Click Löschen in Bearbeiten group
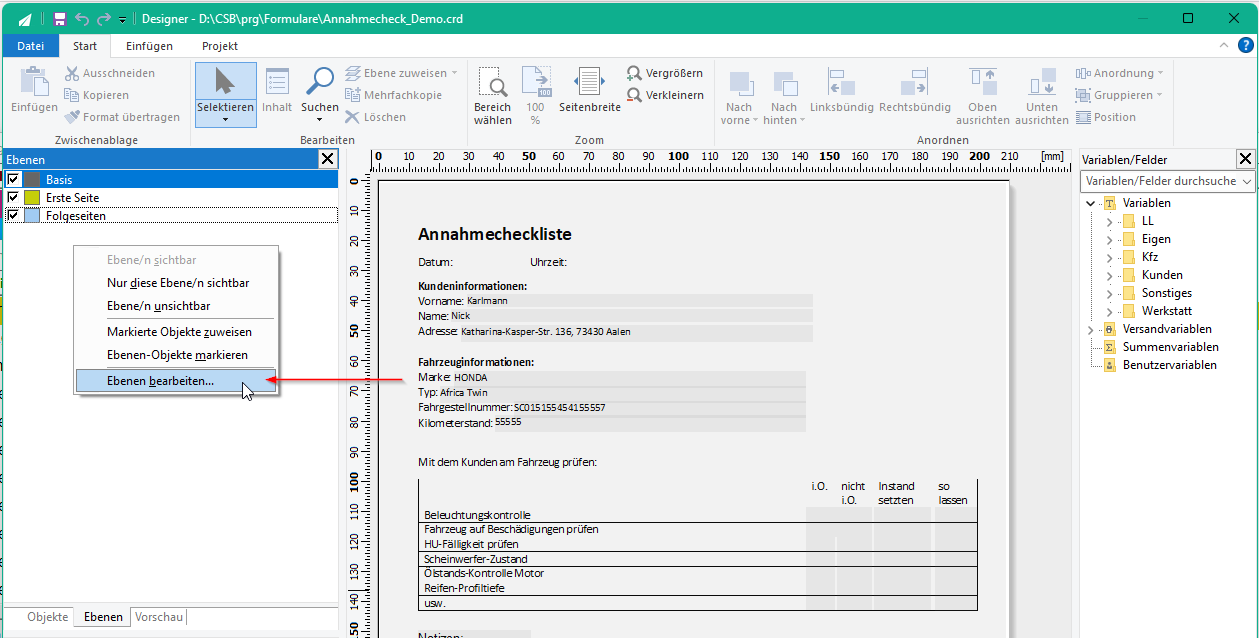This screenshot has width=1259, height=638. (x=376, y=117)
